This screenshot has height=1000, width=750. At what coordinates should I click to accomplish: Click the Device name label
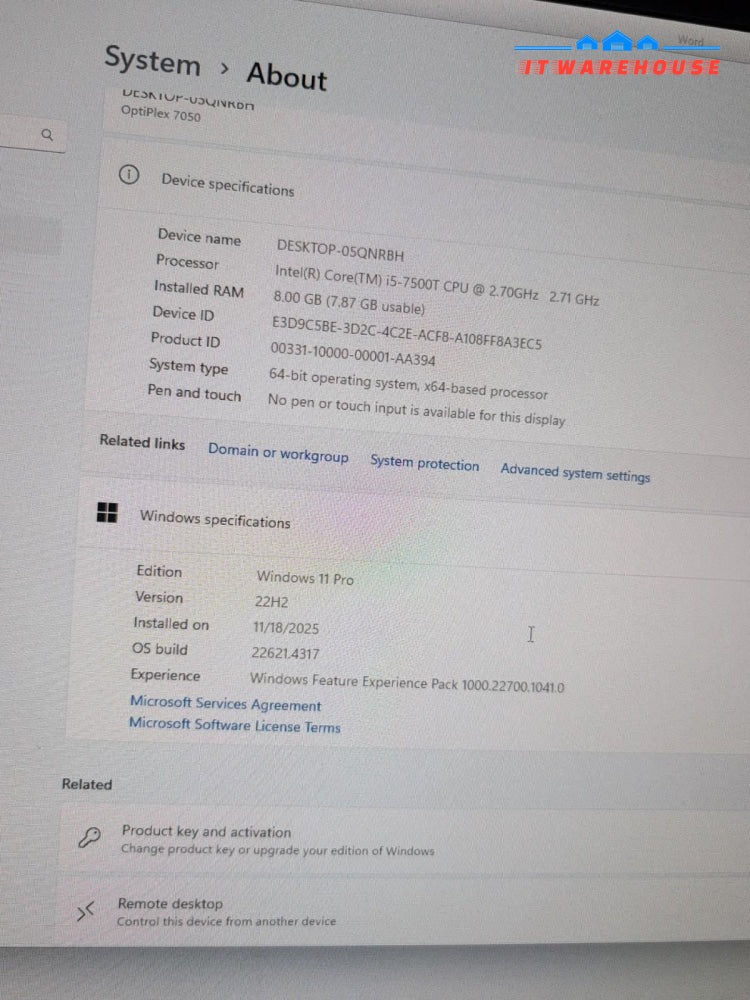(200, 237)
